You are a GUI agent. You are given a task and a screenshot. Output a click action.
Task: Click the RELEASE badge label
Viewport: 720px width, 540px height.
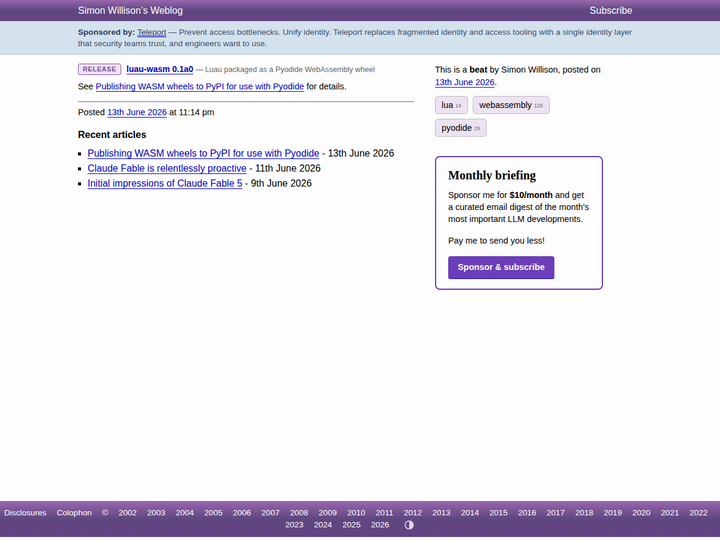99,69
